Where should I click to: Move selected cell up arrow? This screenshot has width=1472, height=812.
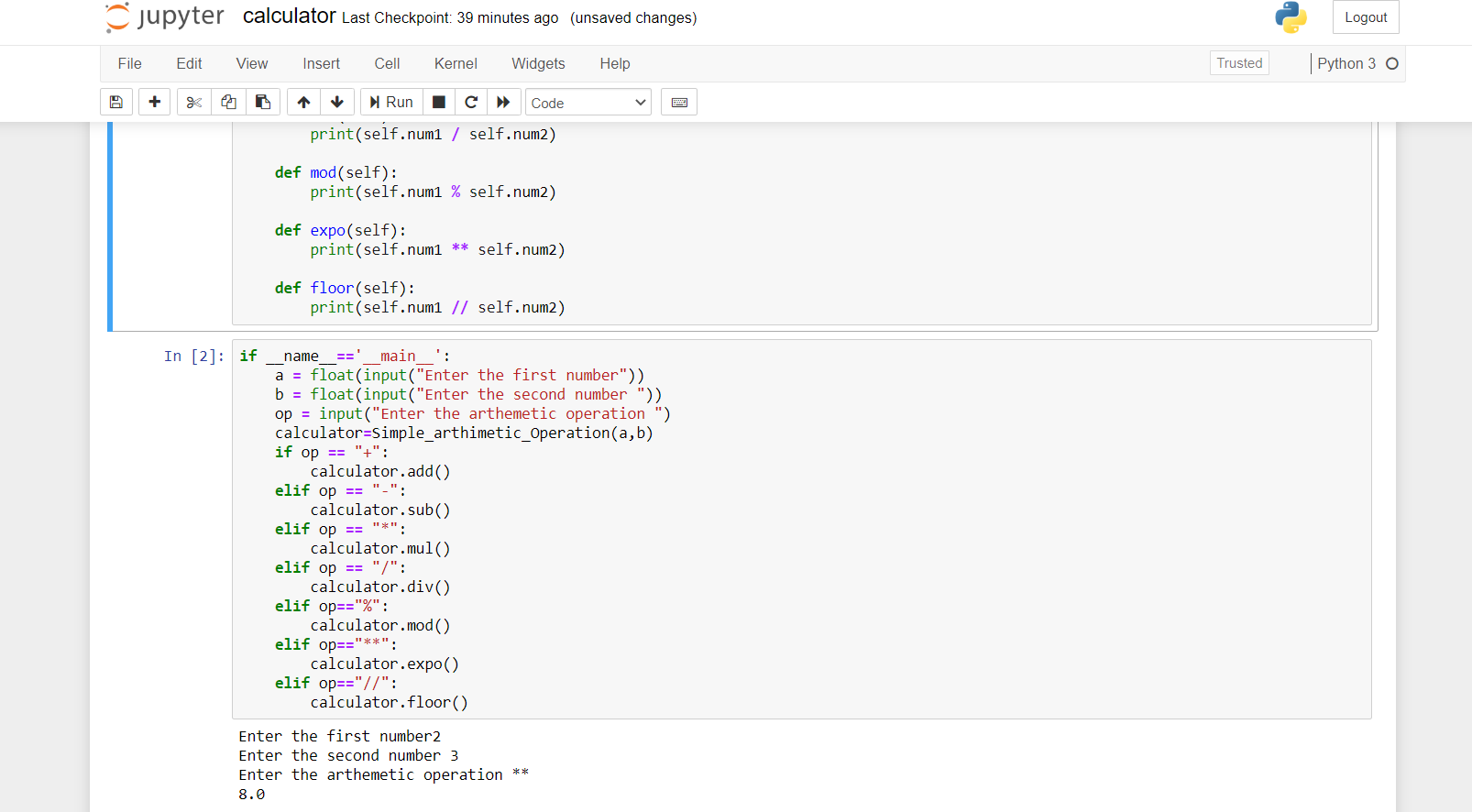point(303,102)
